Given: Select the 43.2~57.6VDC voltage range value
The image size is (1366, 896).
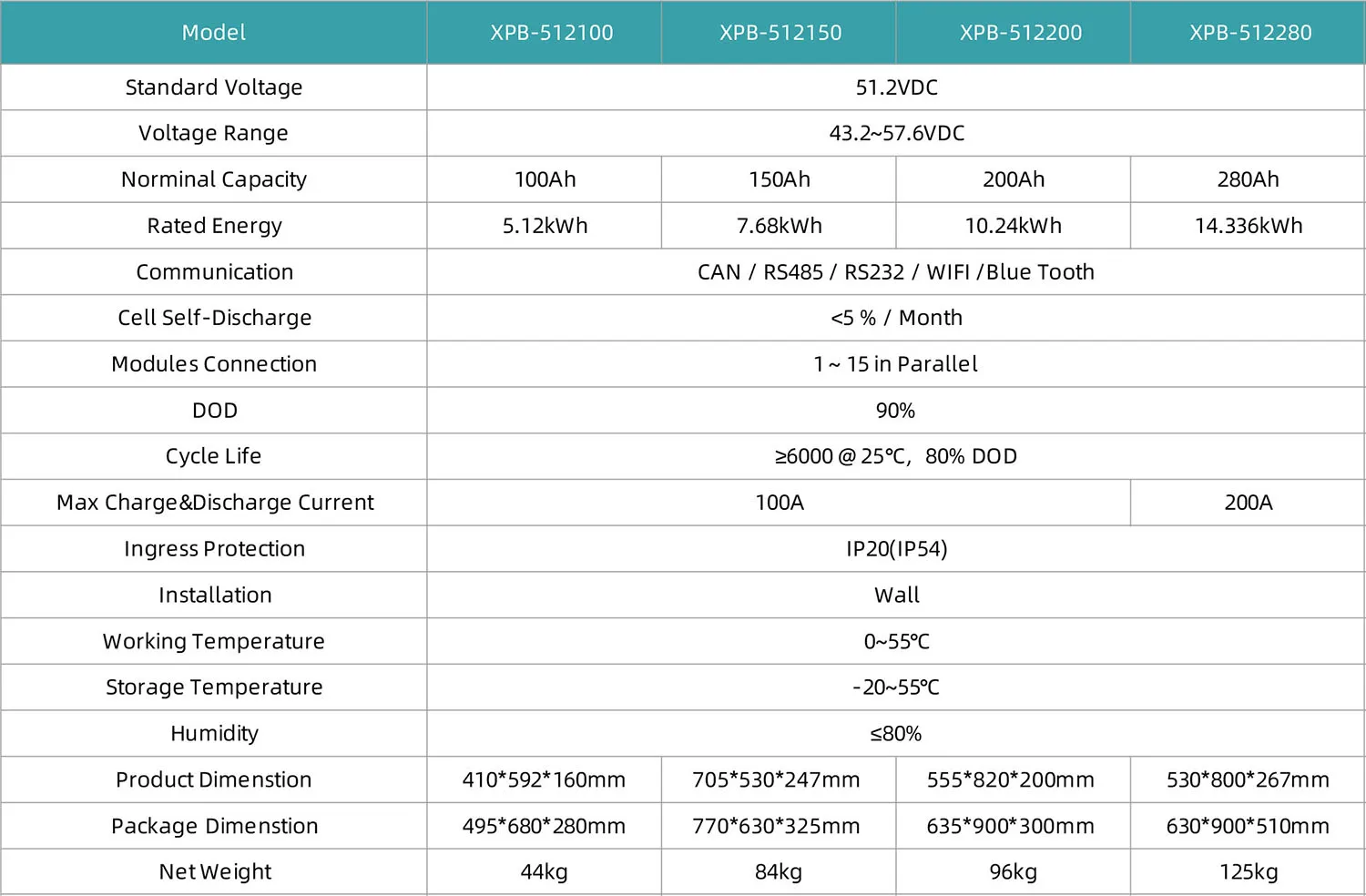Looking at the screenshot, I should point(896,133).
